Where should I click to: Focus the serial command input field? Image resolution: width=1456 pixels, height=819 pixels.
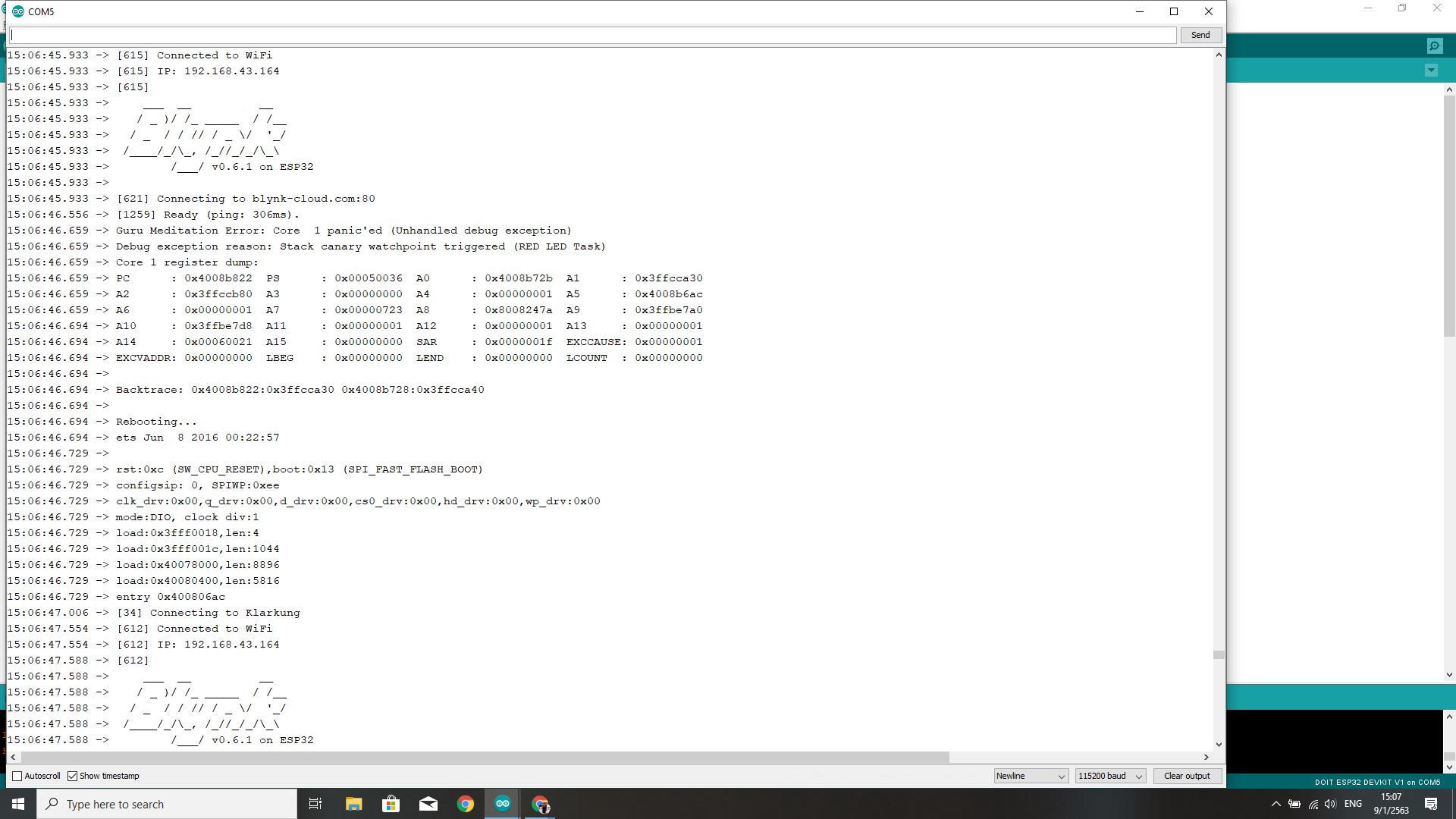pyautogui.click(x=593, y=35)
